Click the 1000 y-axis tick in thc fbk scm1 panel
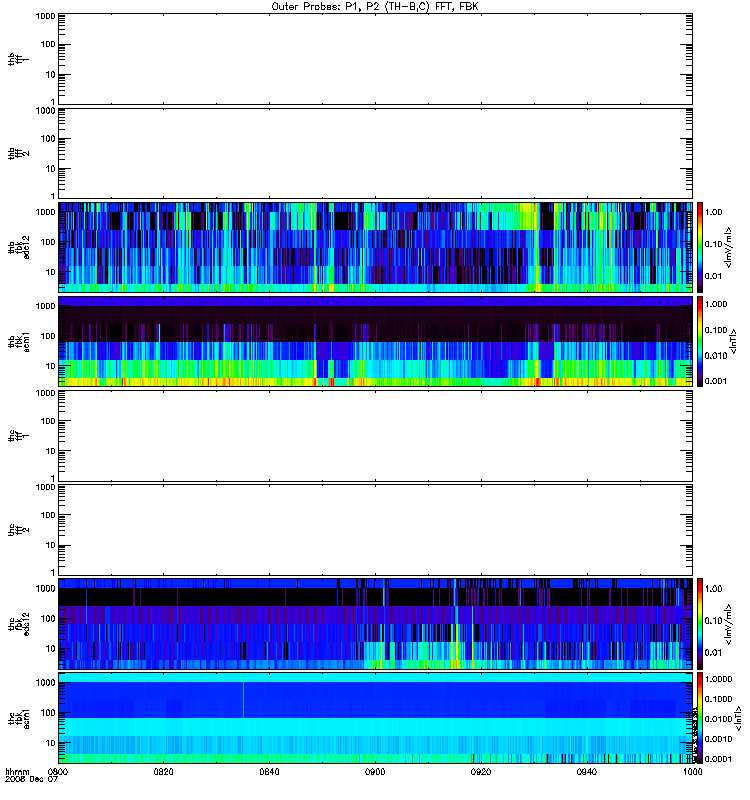 point(45,683)
